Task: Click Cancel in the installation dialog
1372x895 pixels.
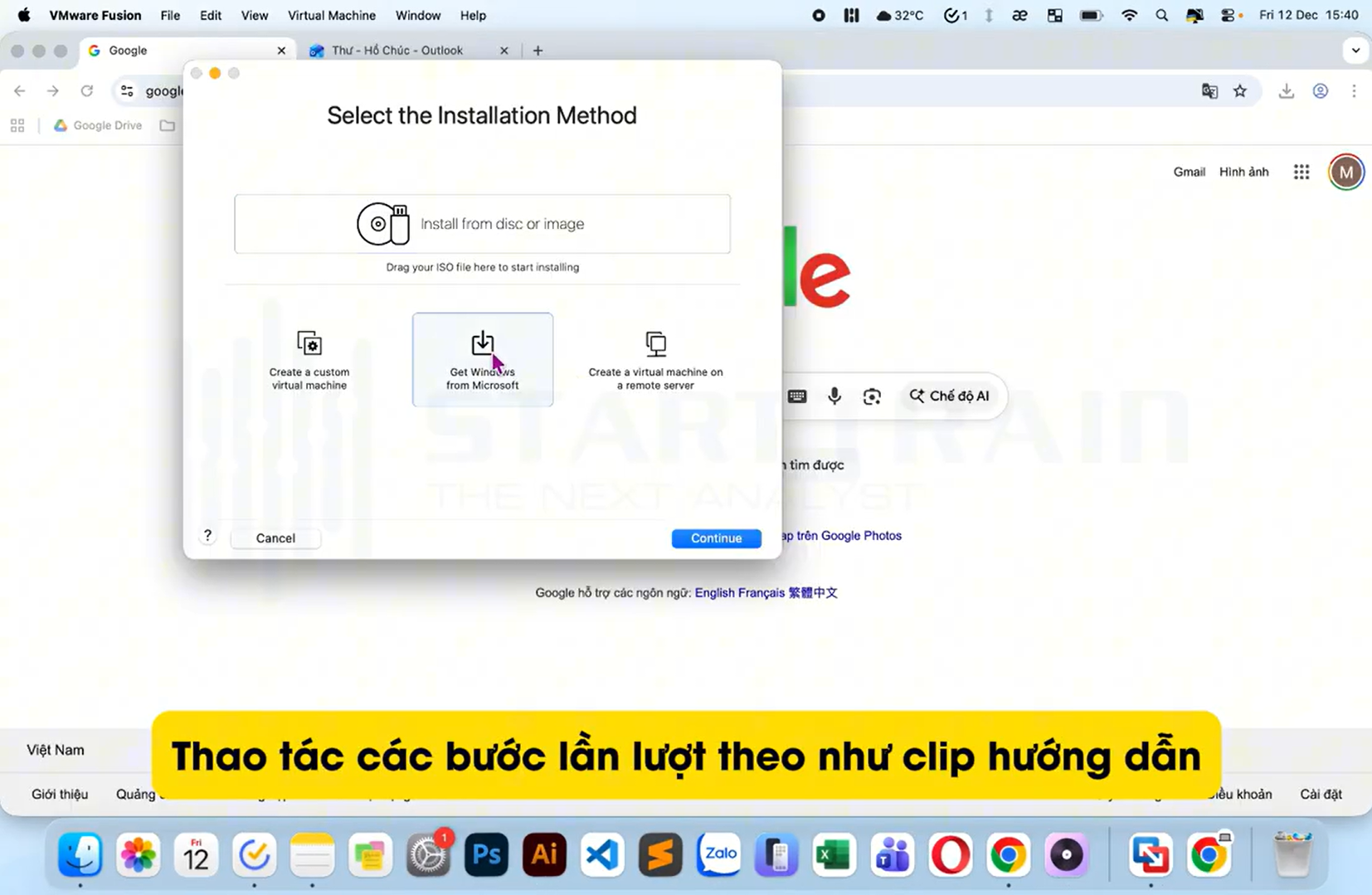Action: (275, 537)
